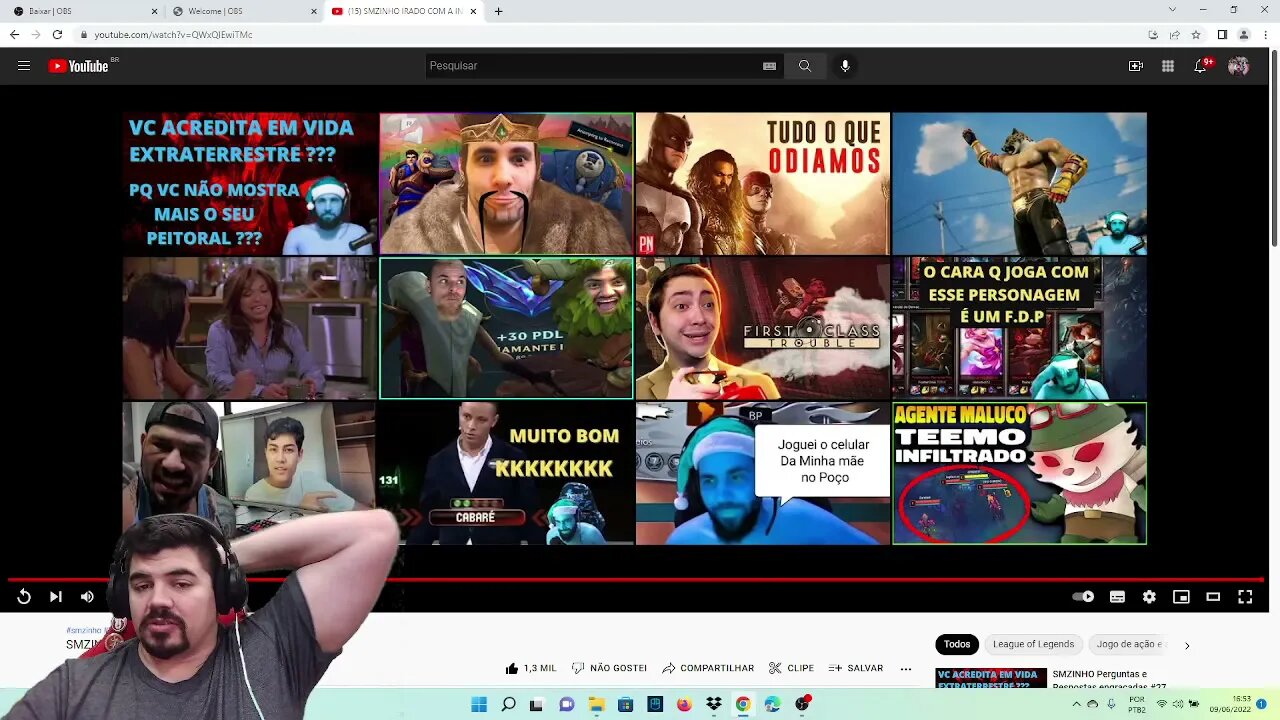
Task: Select the League of Legends chip
Action: (1033, 645)
